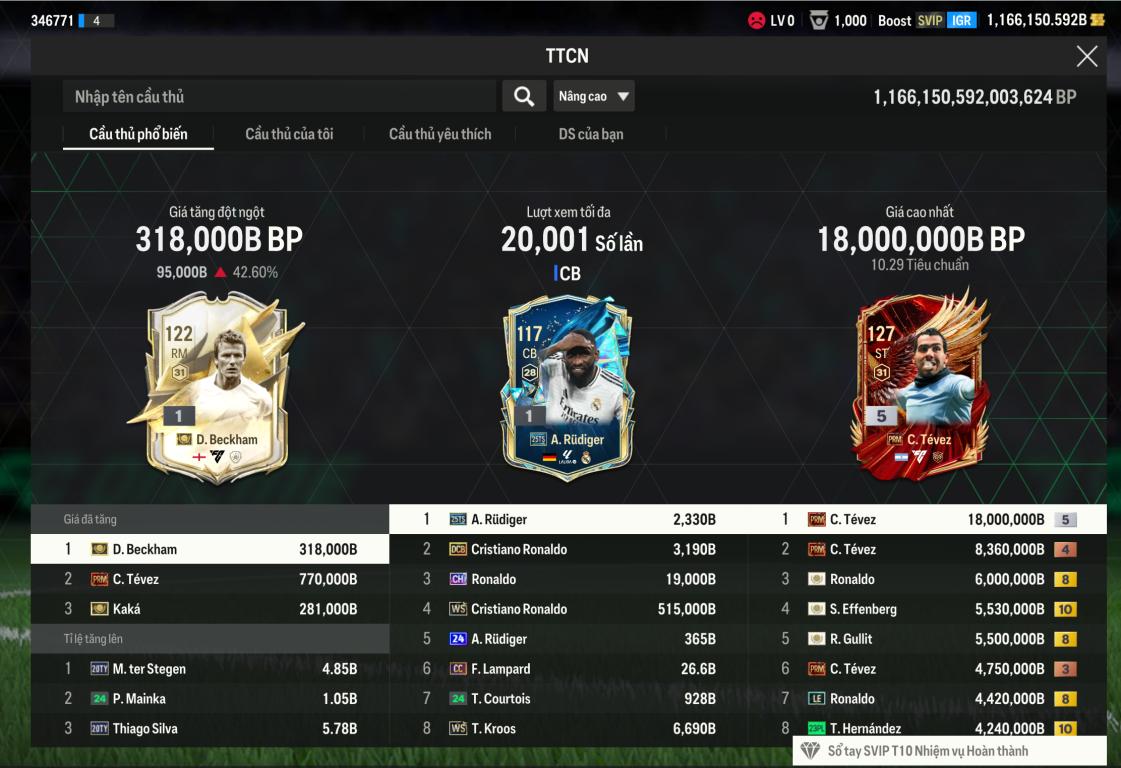Close the TTCN window
The image size is (1121, 768).
click(x=1087, y=56)
